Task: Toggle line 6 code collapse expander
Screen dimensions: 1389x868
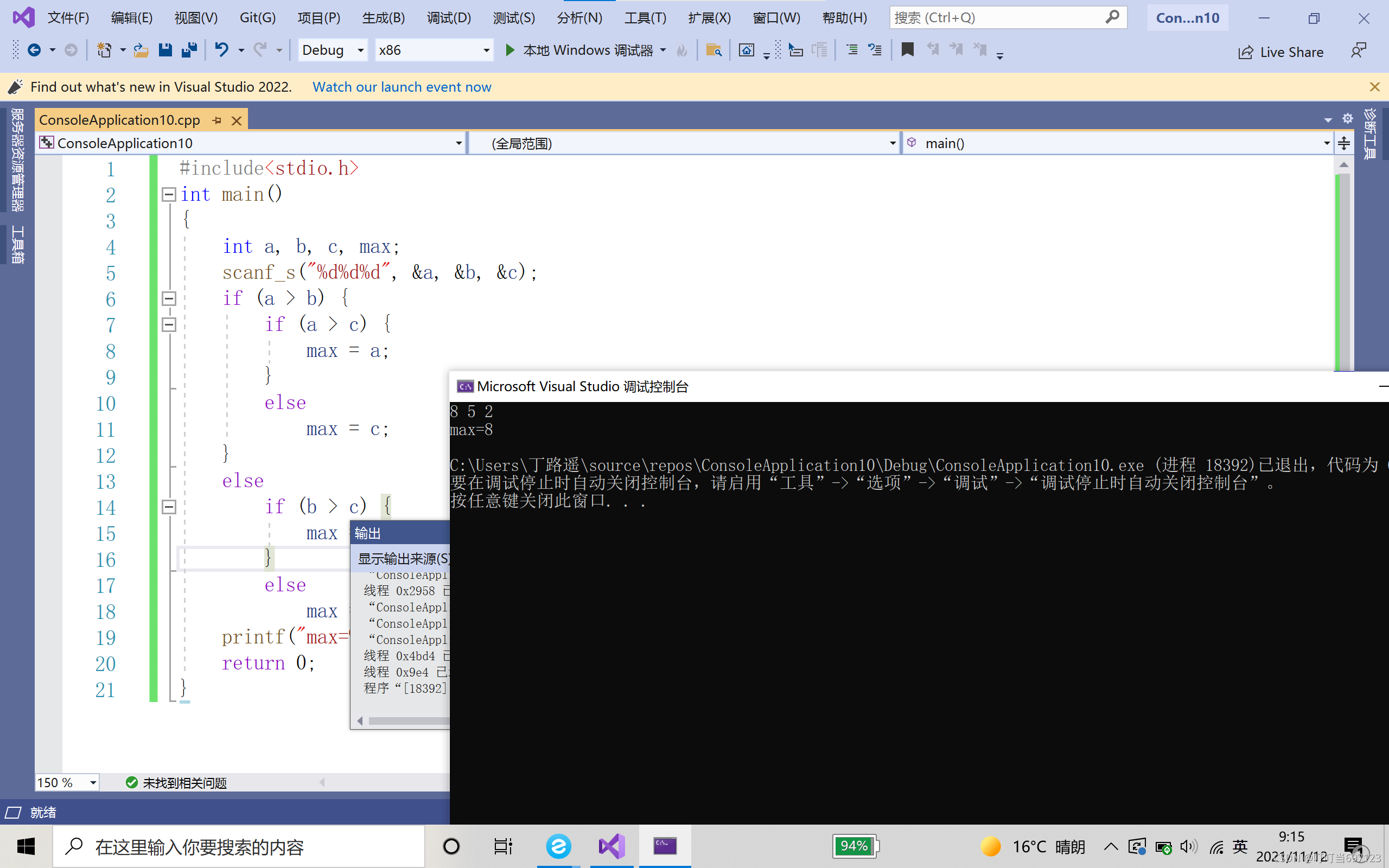Action: [168, 298]
